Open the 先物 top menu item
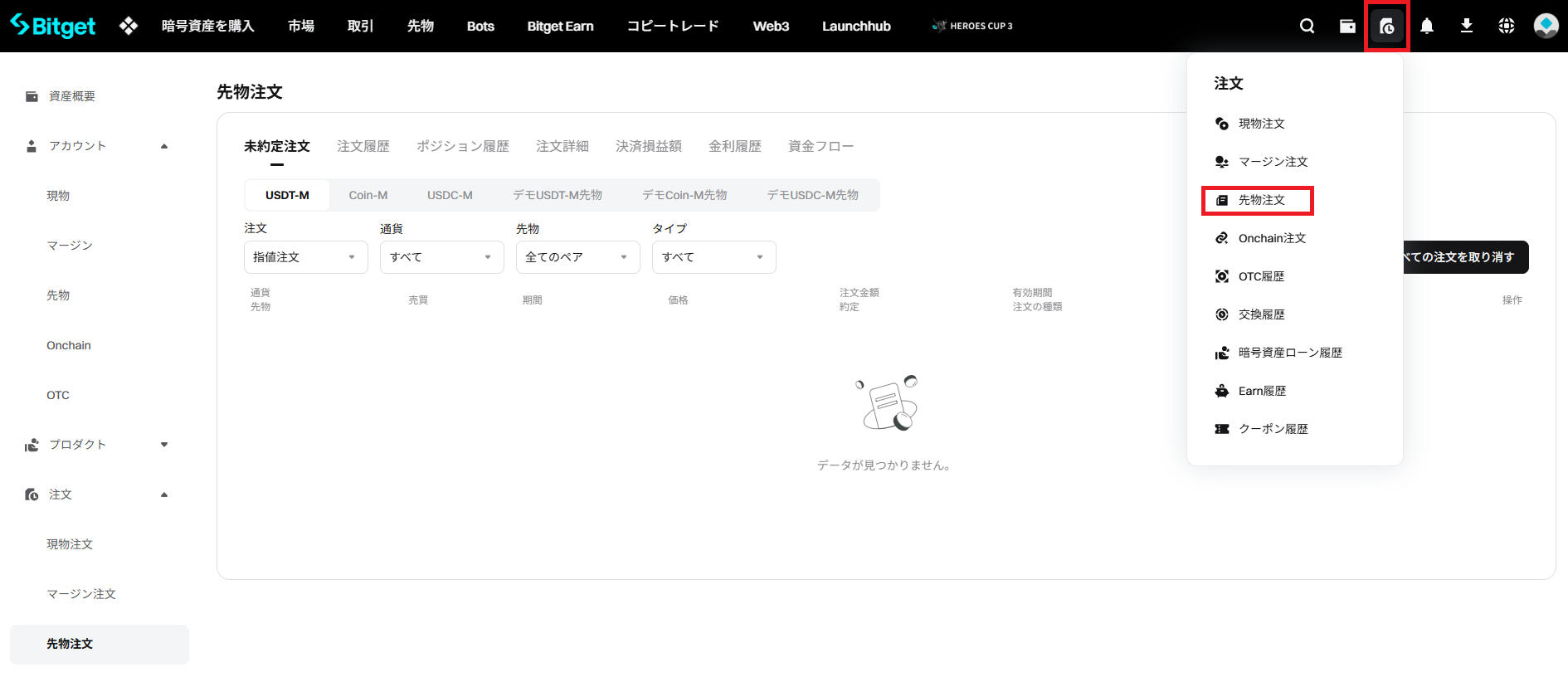1568x682 pixels. (x=421, y=26)
